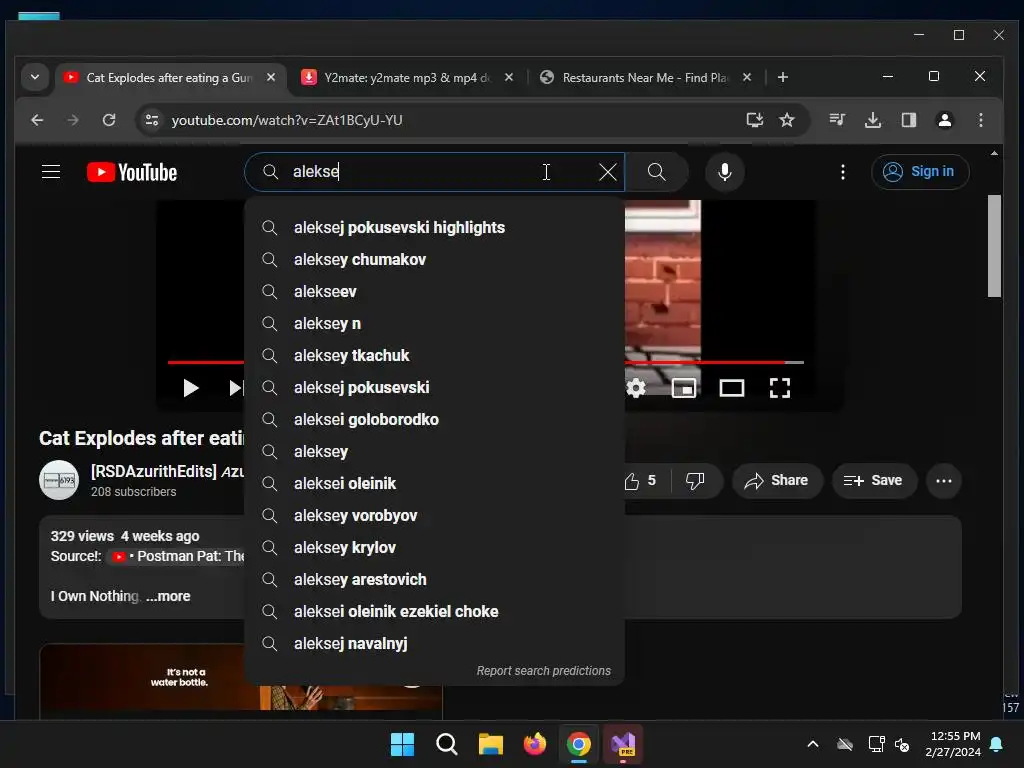1024x768 pixels.
Task: Switch to theater mode
Action: point(731,388)
